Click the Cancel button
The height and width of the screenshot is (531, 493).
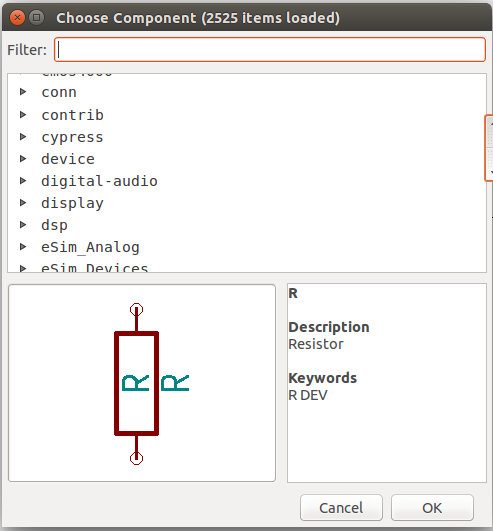tap(341, 508)
